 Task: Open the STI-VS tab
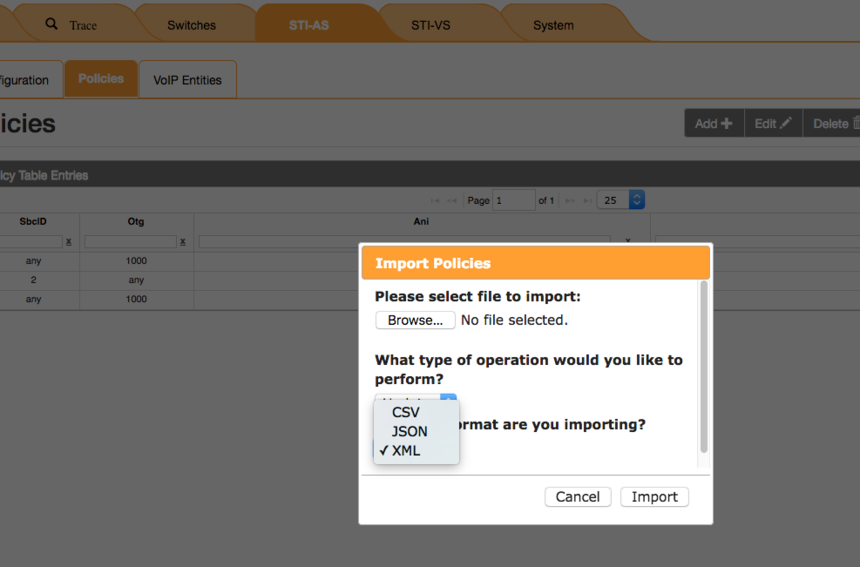point(430,25)
